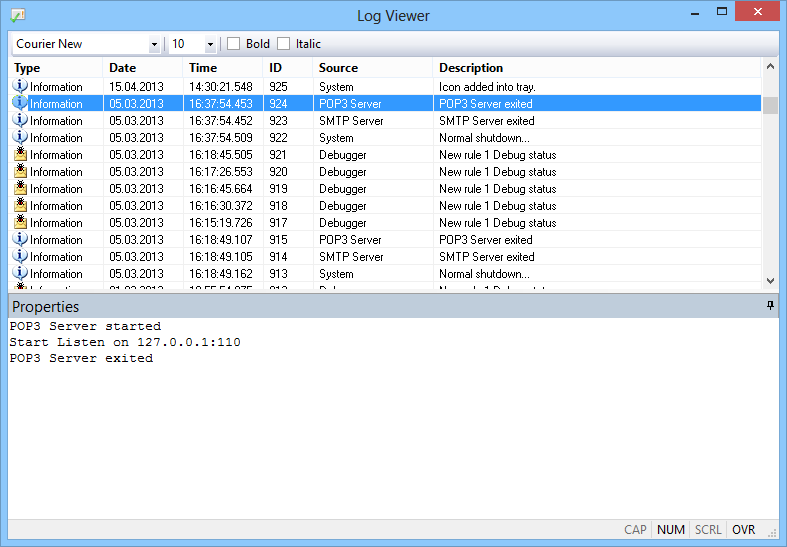
Task: Enable the Bold checkbox
Action: coord(233,44)
